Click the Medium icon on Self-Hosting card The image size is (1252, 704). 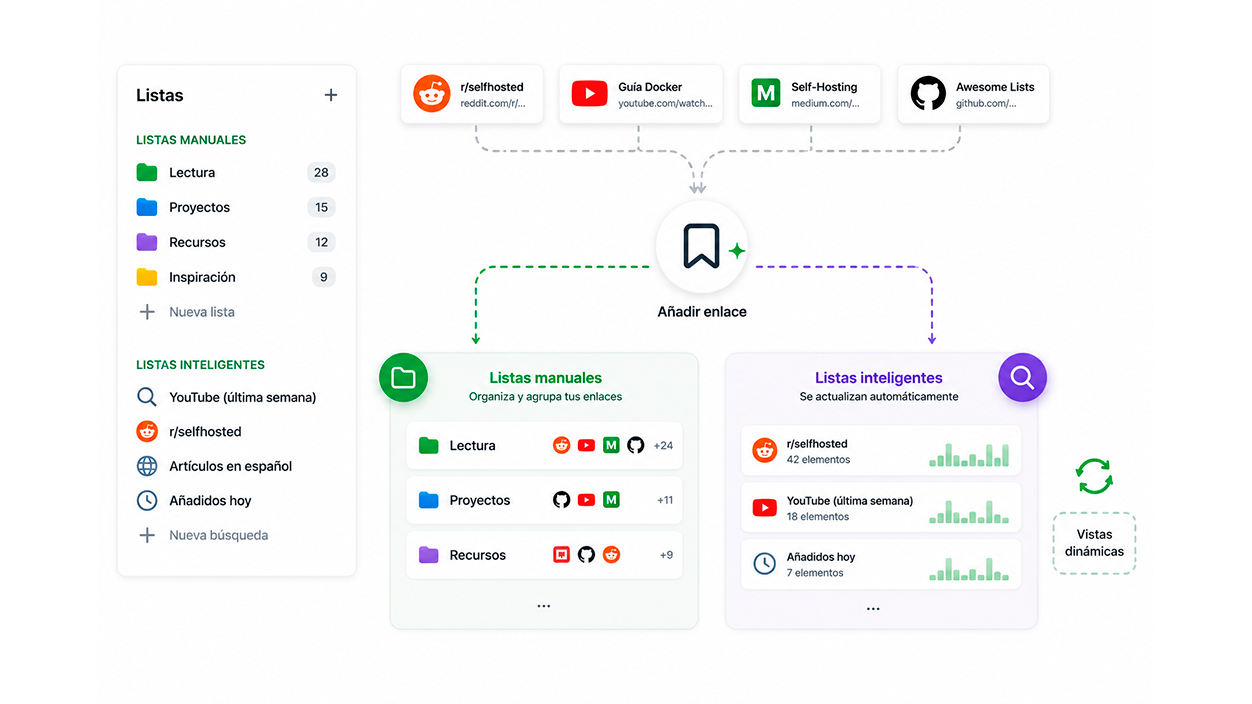[x=766, y=94]
